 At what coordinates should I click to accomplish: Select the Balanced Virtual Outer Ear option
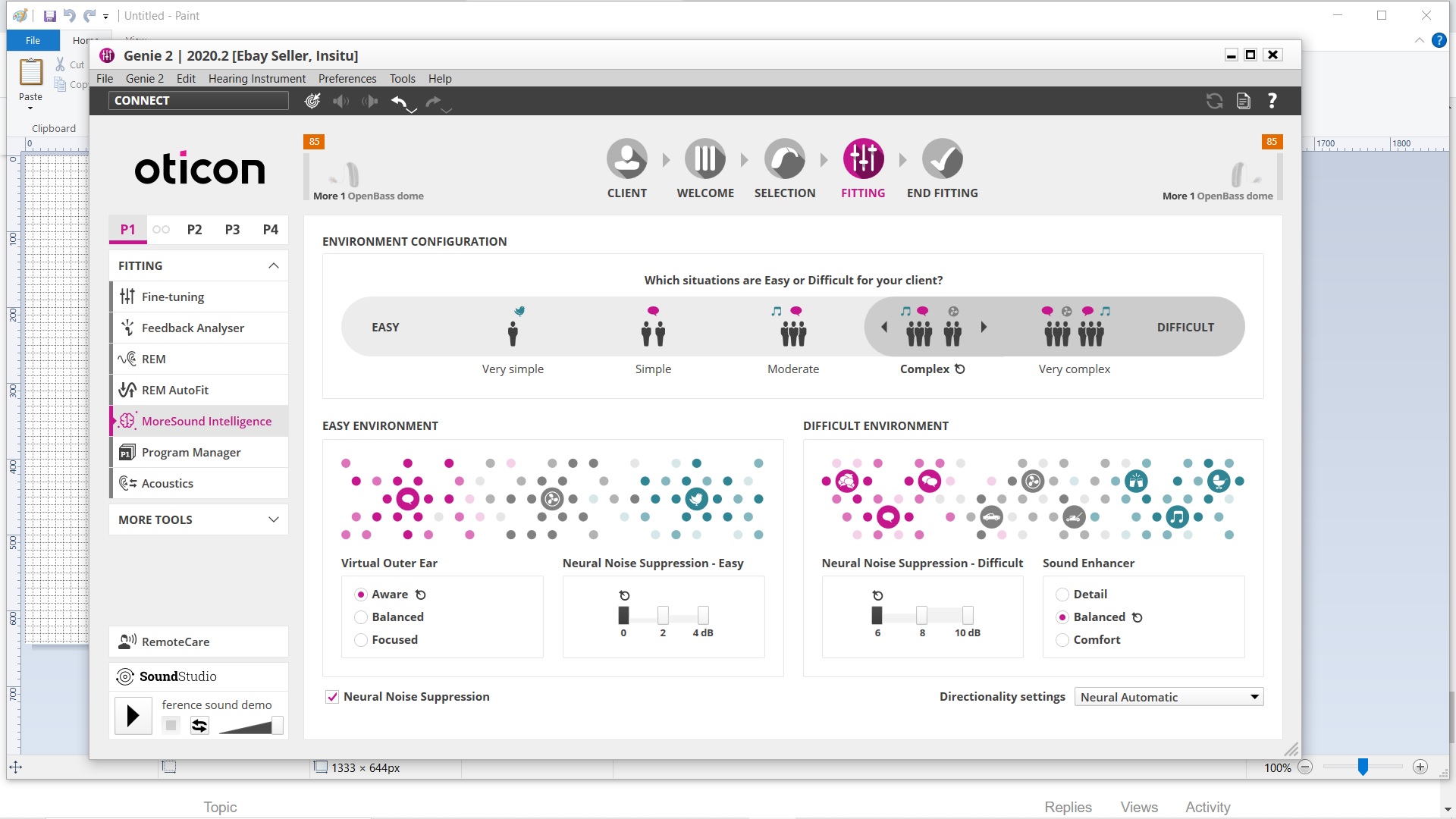pos(361,617)
